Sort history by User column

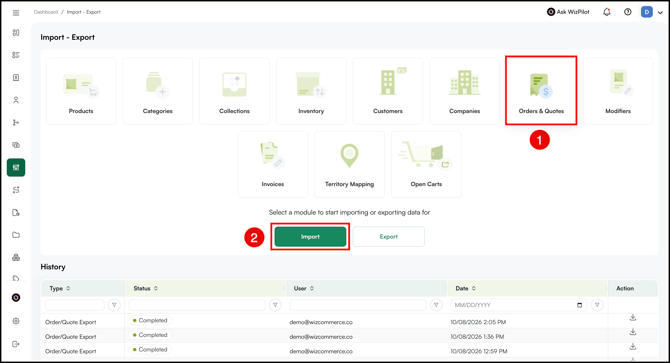(x=312, y=289)
